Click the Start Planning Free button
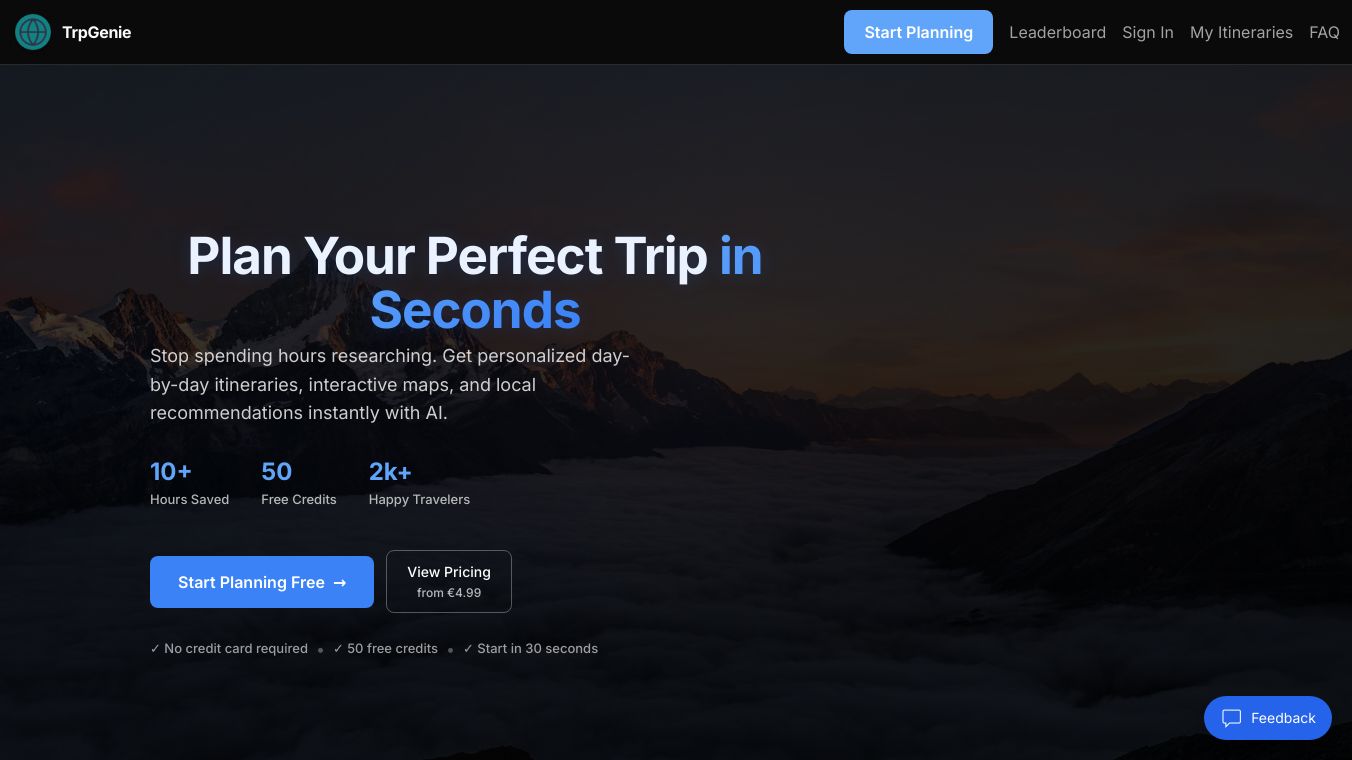The width and height of the screenshot is (1352, 760). click(262, 582)
